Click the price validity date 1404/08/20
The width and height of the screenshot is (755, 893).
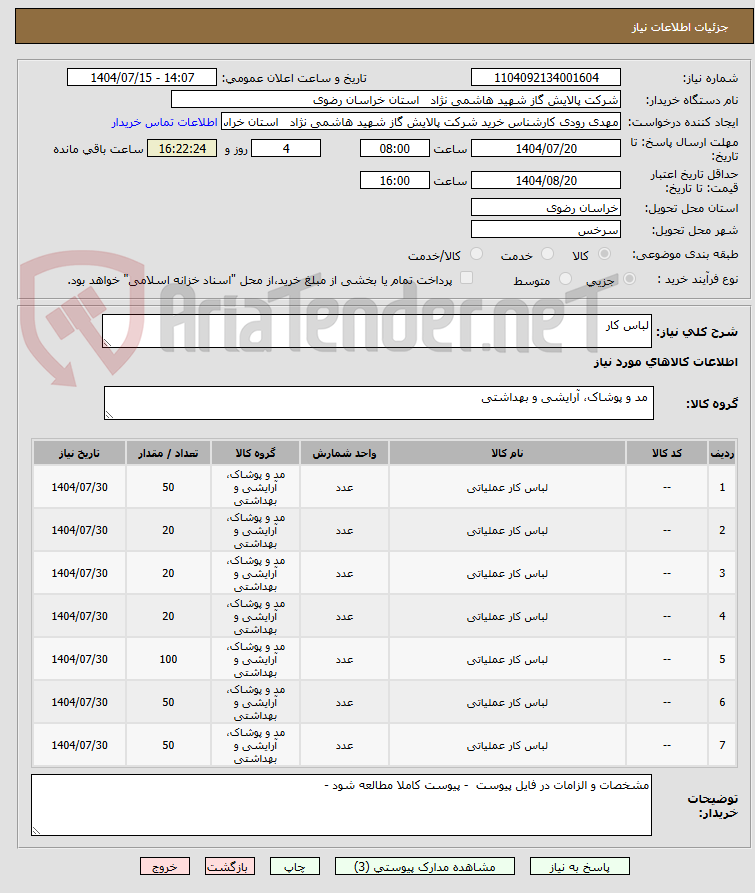pos(545,181)
